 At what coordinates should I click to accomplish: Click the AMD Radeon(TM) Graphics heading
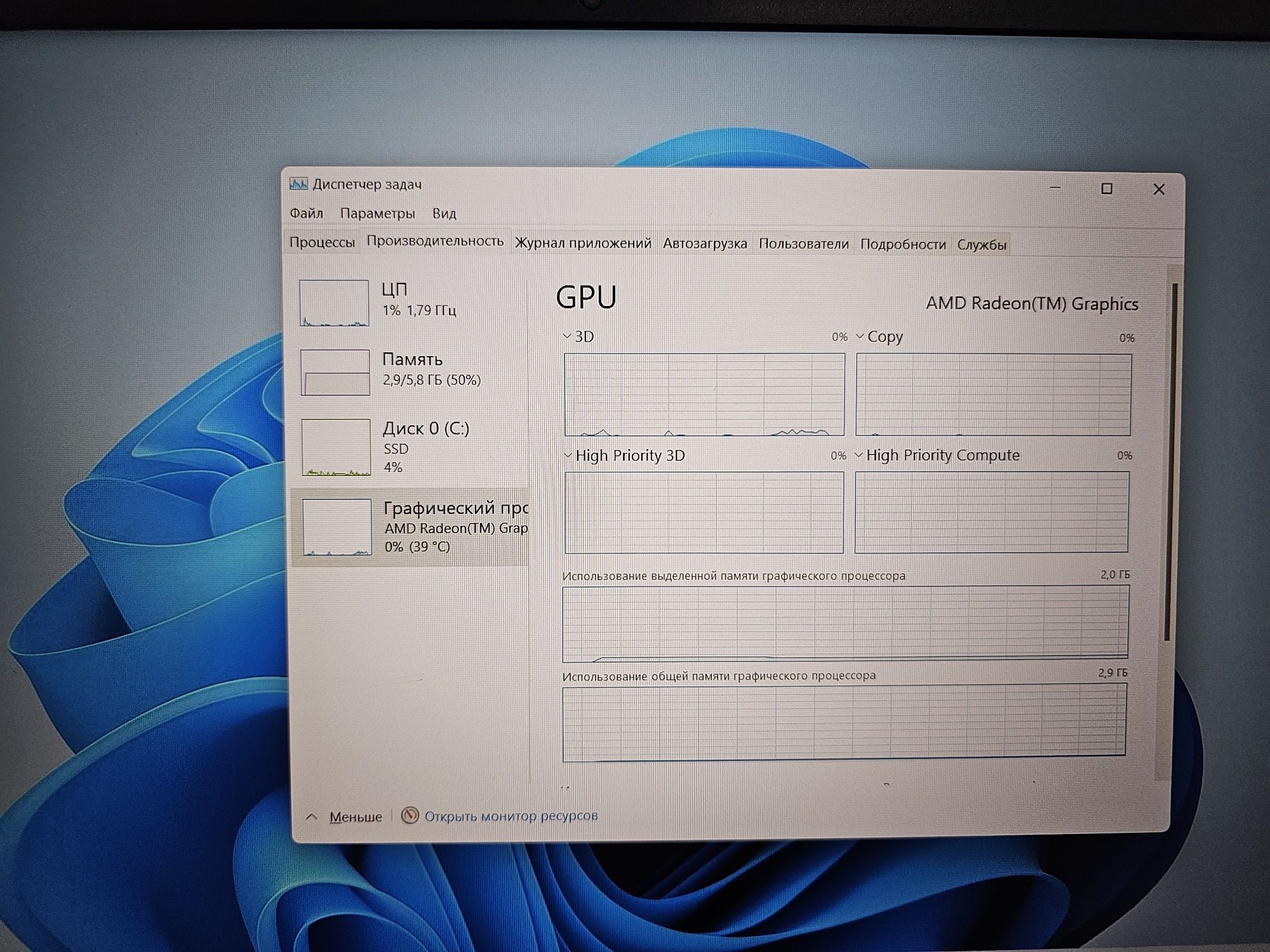1032,304
